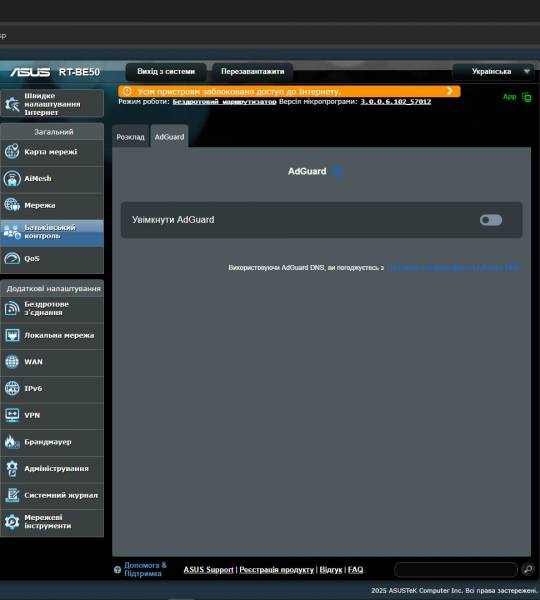Click the AiMesh icon in sidebar

12,178
